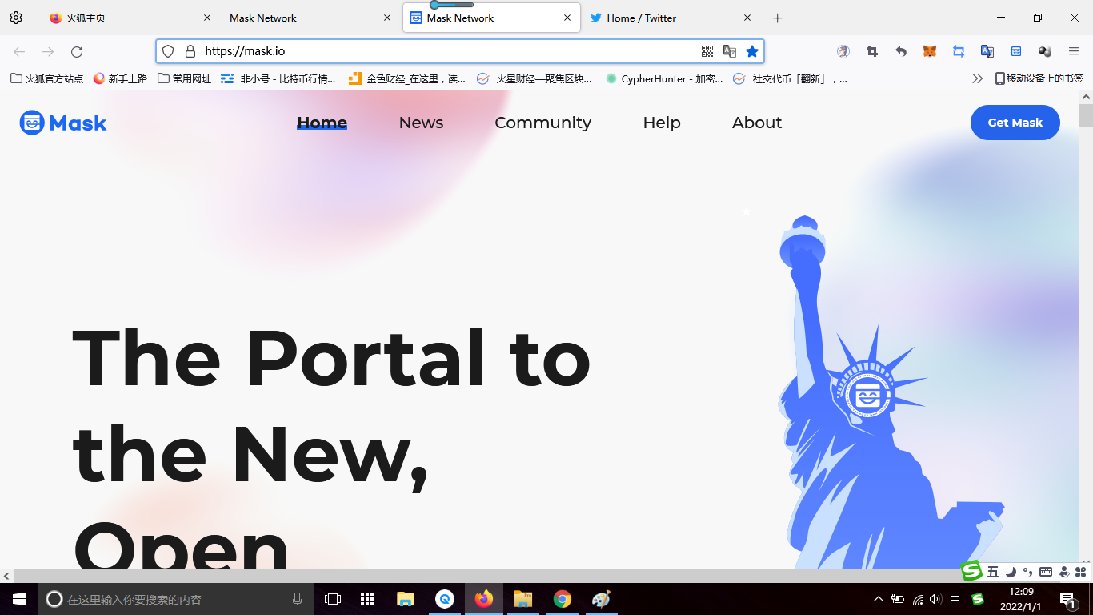
Task: Click the blue translation extension icon
Action: tap(987, 51)
